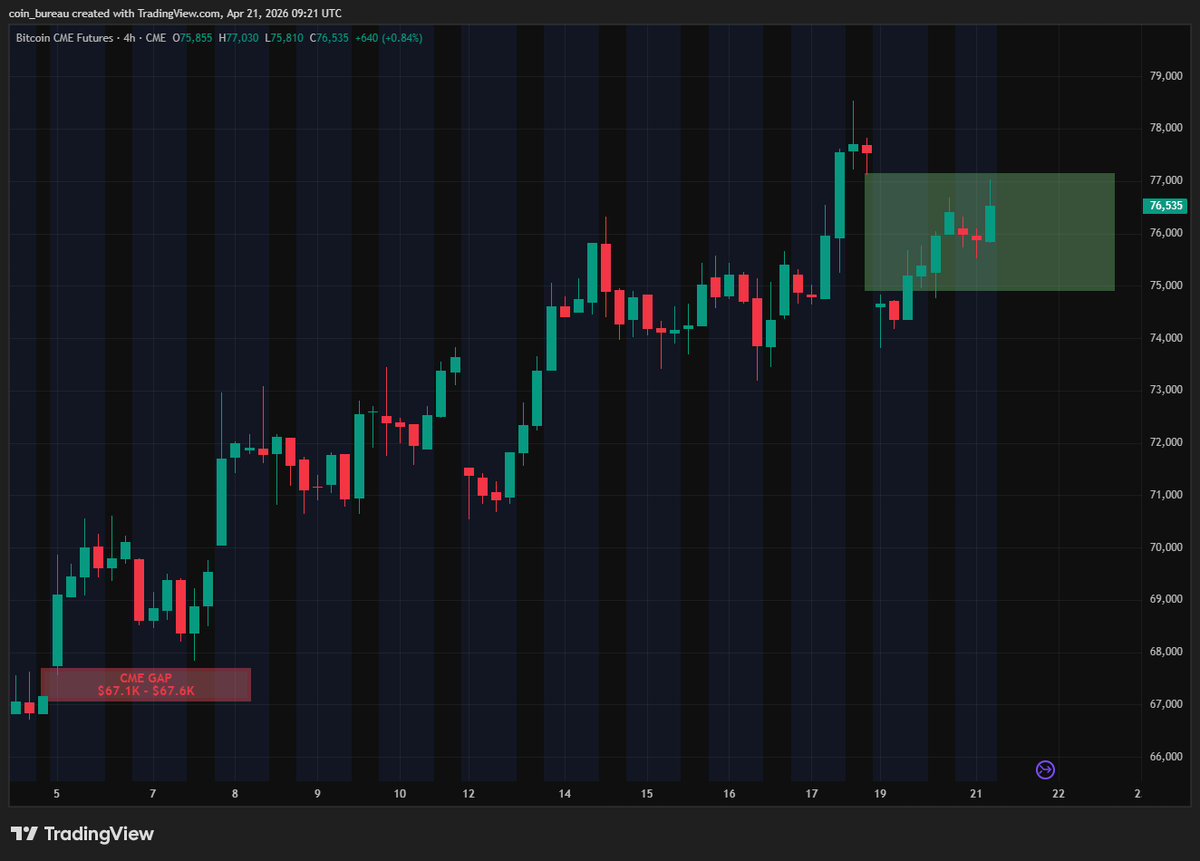The height and width of the screenshot is (861, 1200).
Task: Click the 79,000 price axis label
Action: pos(1167,76)
